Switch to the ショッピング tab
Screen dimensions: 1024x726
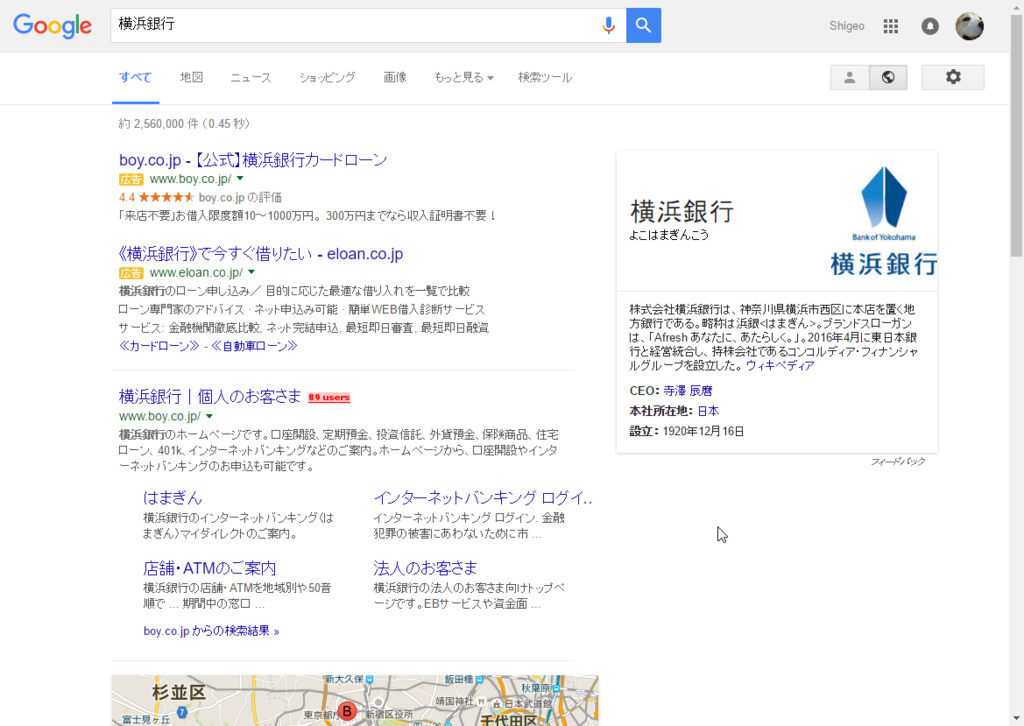pos(327,77)
